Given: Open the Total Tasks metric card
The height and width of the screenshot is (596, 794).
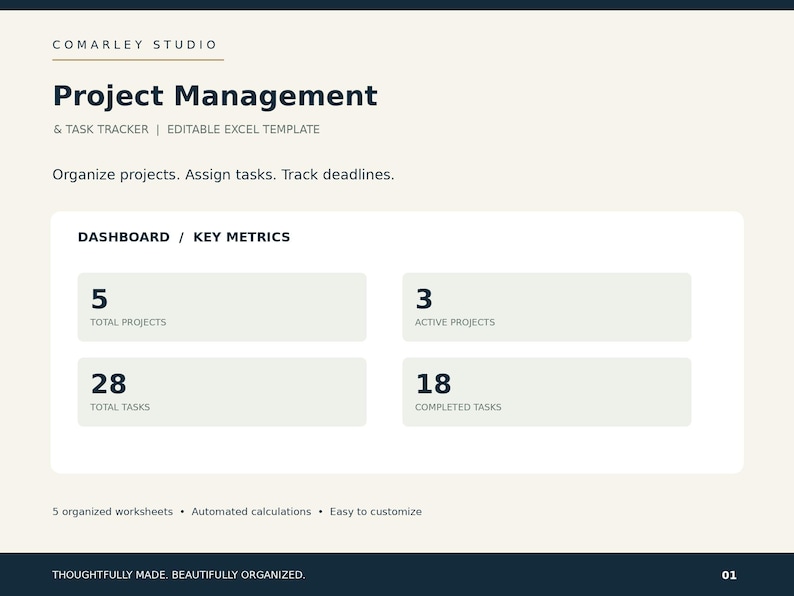Looking at the screenshot, I should [x=222, y=392].
